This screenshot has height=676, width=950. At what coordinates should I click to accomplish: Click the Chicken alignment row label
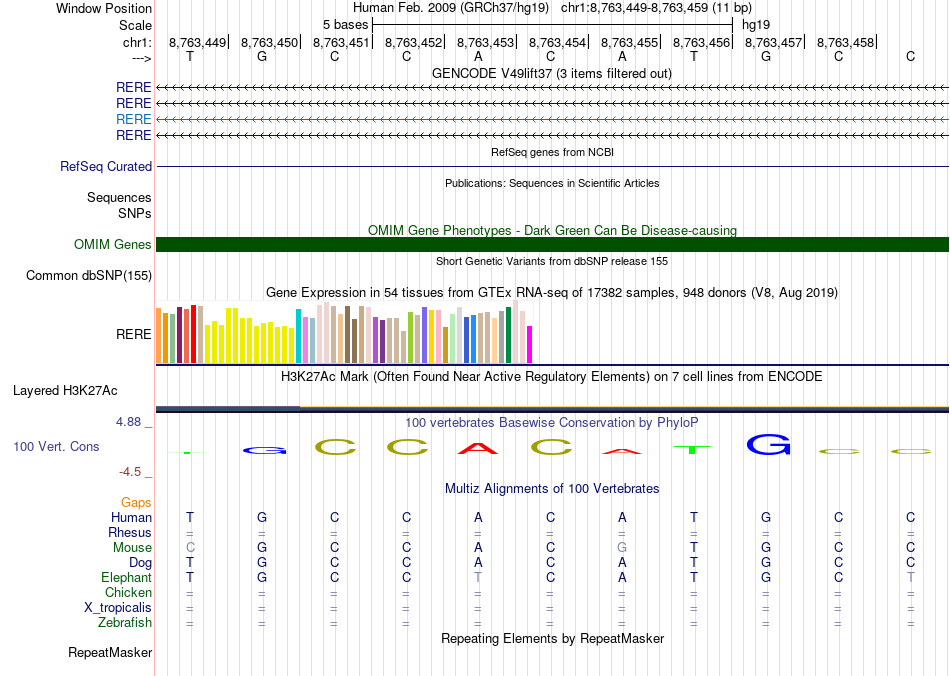[x=128, y=592]
